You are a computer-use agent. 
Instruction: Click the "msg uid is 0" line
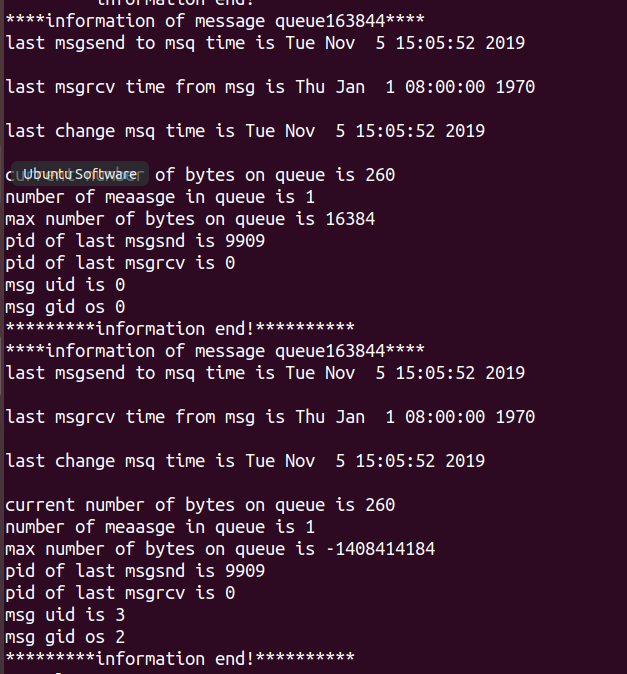pos(65,285)
